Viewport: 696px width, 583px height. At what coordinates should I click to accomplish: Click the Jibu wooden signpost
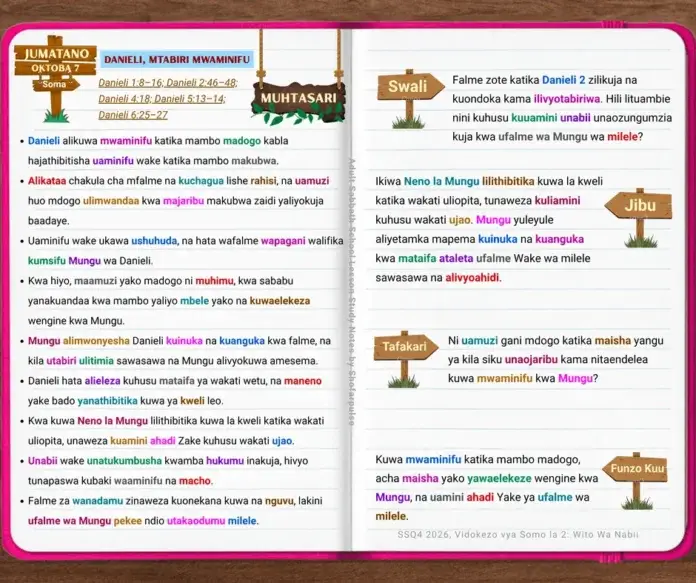click(x=639, y=217)
